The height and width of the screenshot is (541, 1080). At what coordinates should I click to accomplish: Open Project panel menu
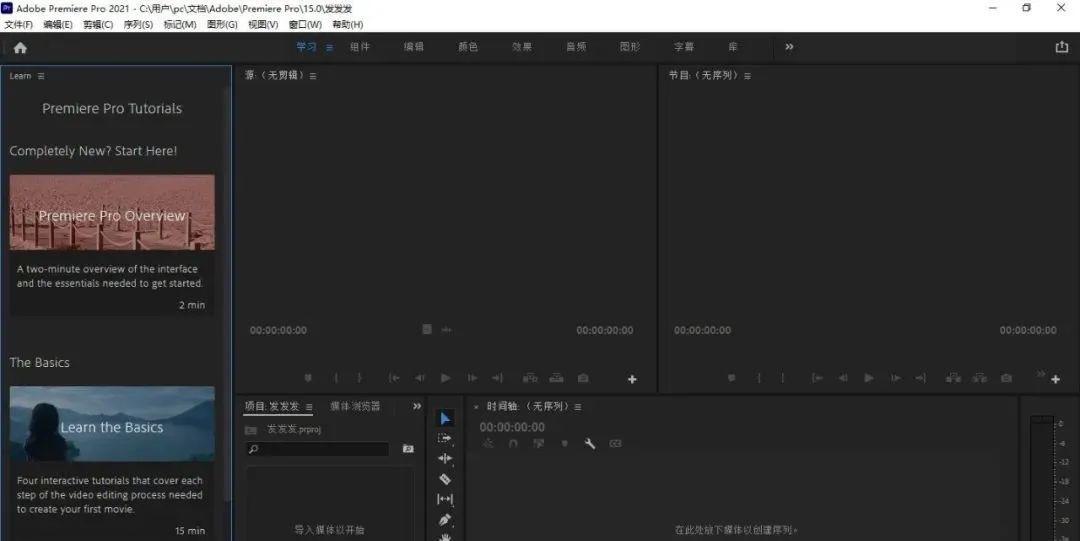point(309,407)
